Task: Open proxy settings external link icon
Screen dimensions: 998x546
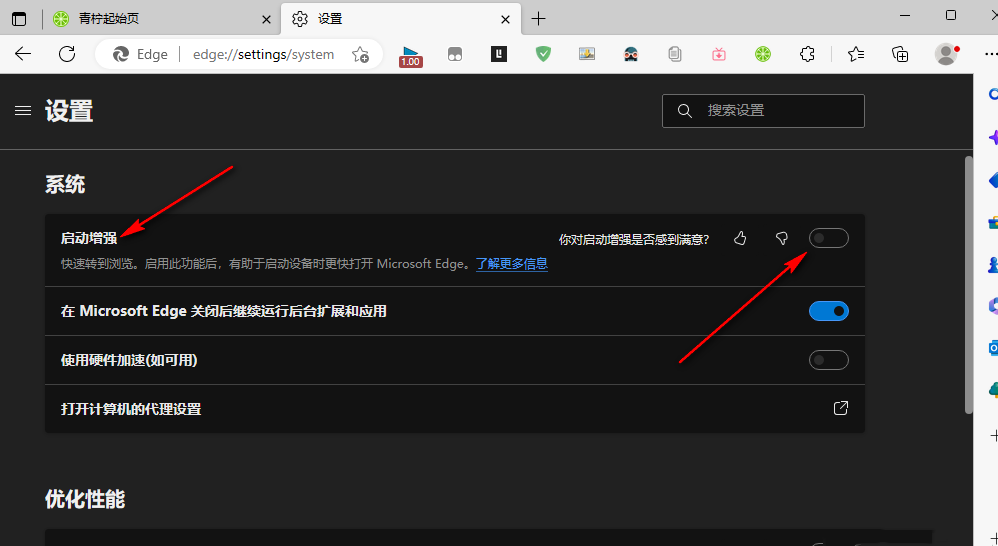Action: tap(841, 408)
